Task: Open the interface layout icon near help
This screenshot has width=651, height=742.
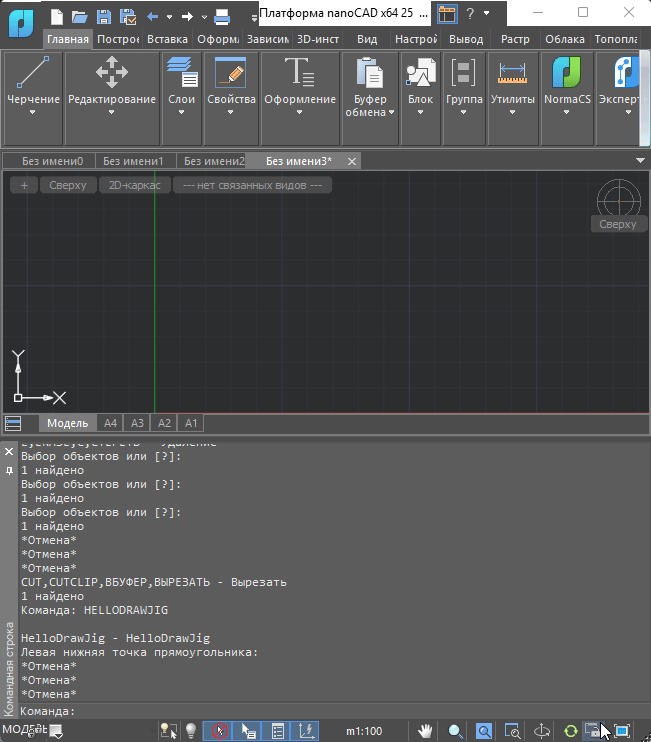Action: (x=447, y=14)
